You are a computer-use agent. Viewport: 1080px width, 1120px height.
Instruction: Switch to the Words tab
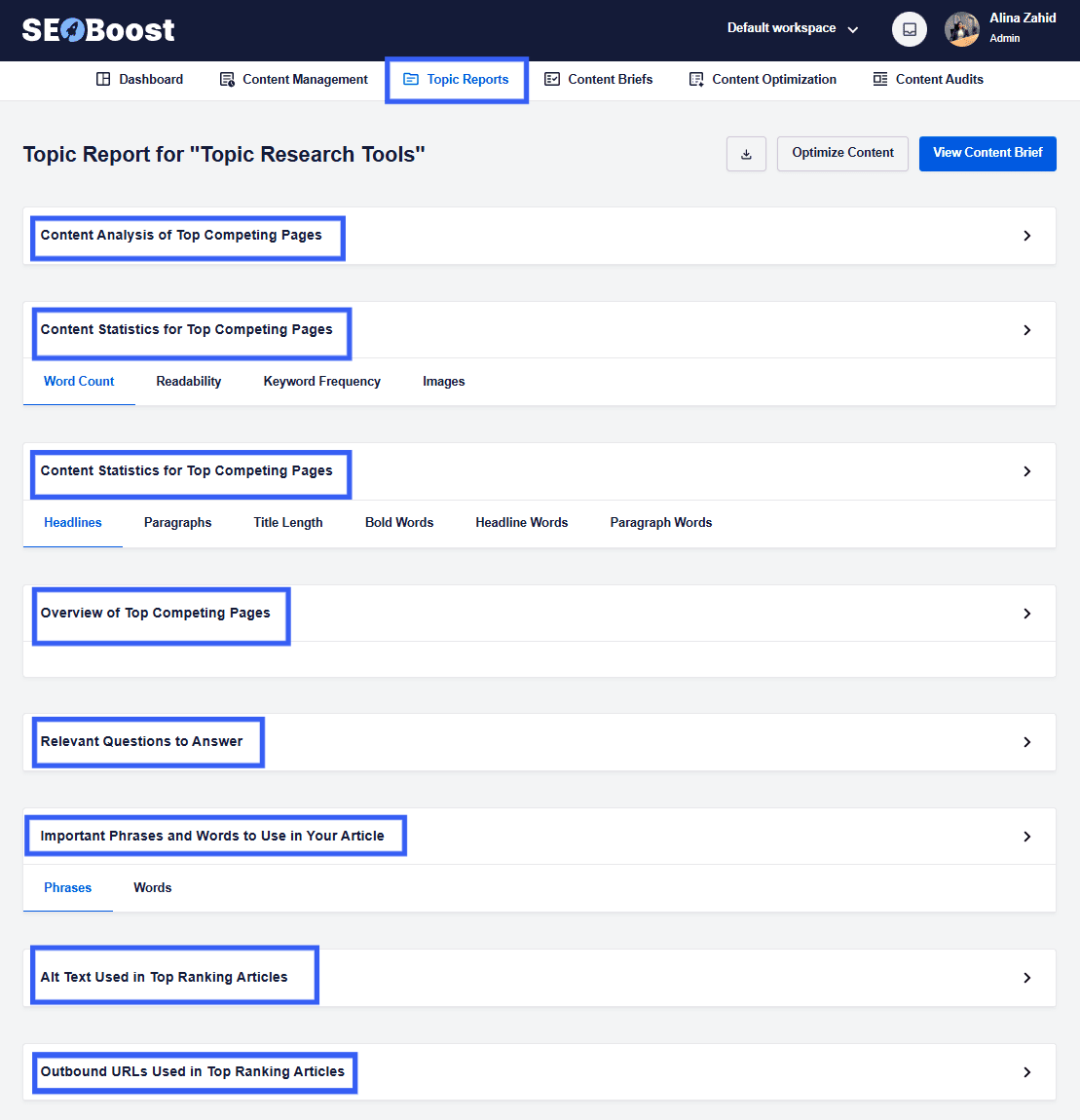tap(153, 888)
